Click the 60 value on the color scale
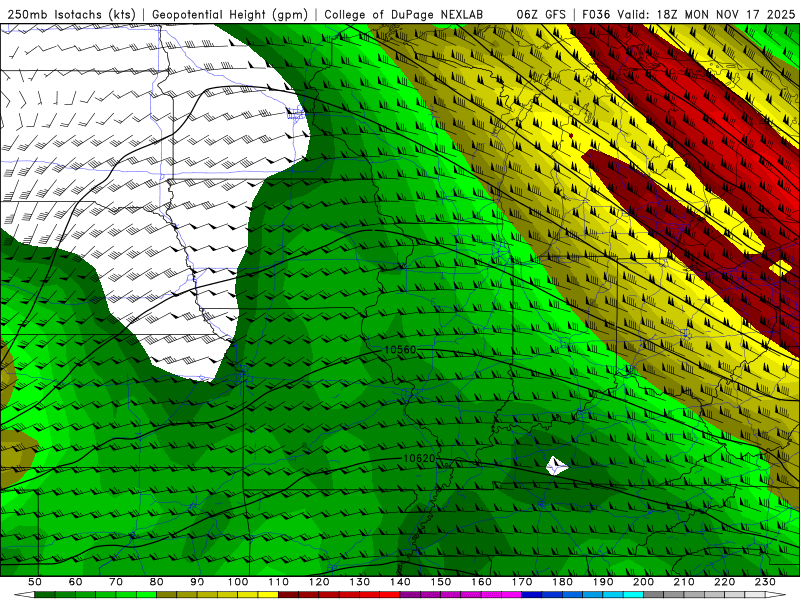This screenshot has height=600, width=800. click(76, 582)
